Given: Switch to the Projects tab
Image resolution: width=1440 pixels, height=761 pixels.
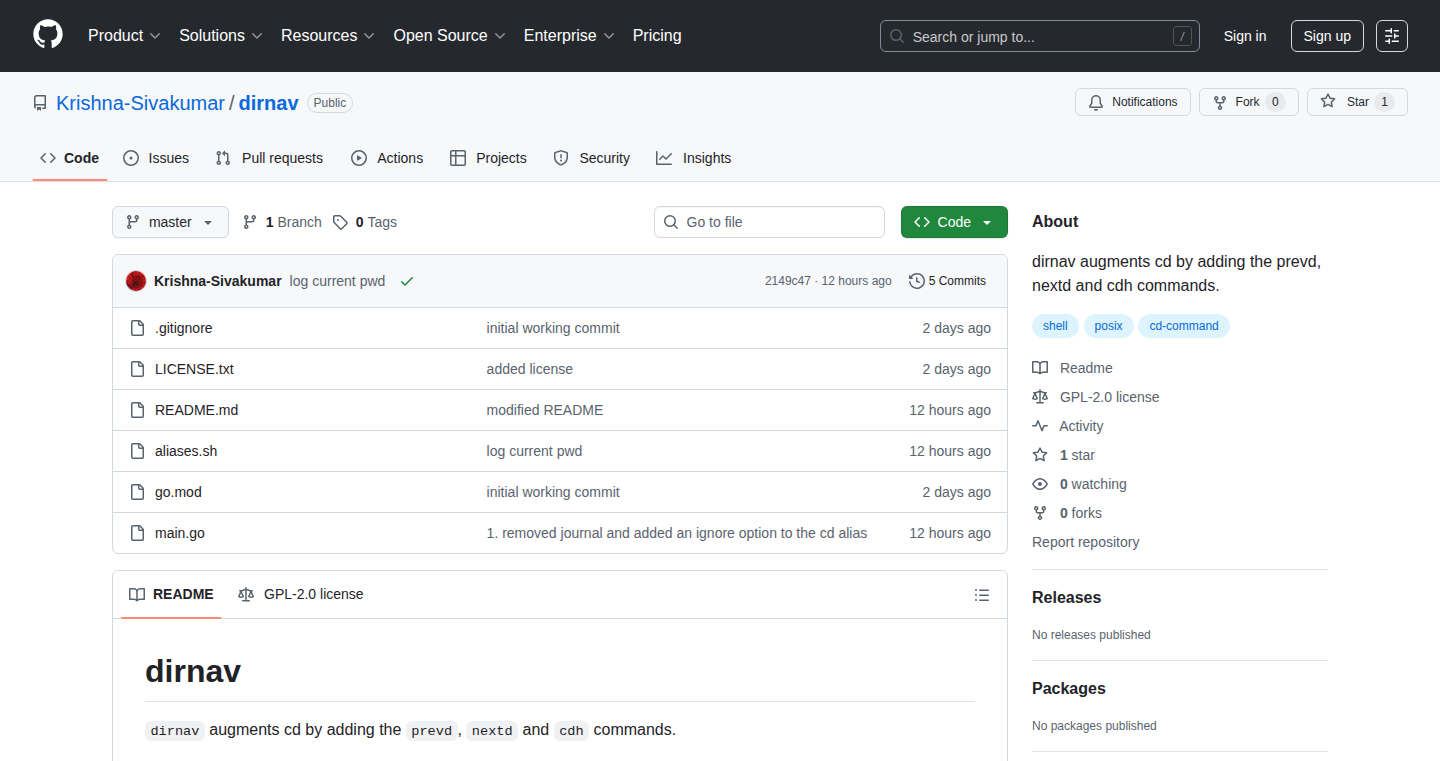Looking at the screenshot, I should (x=488, y=158).
